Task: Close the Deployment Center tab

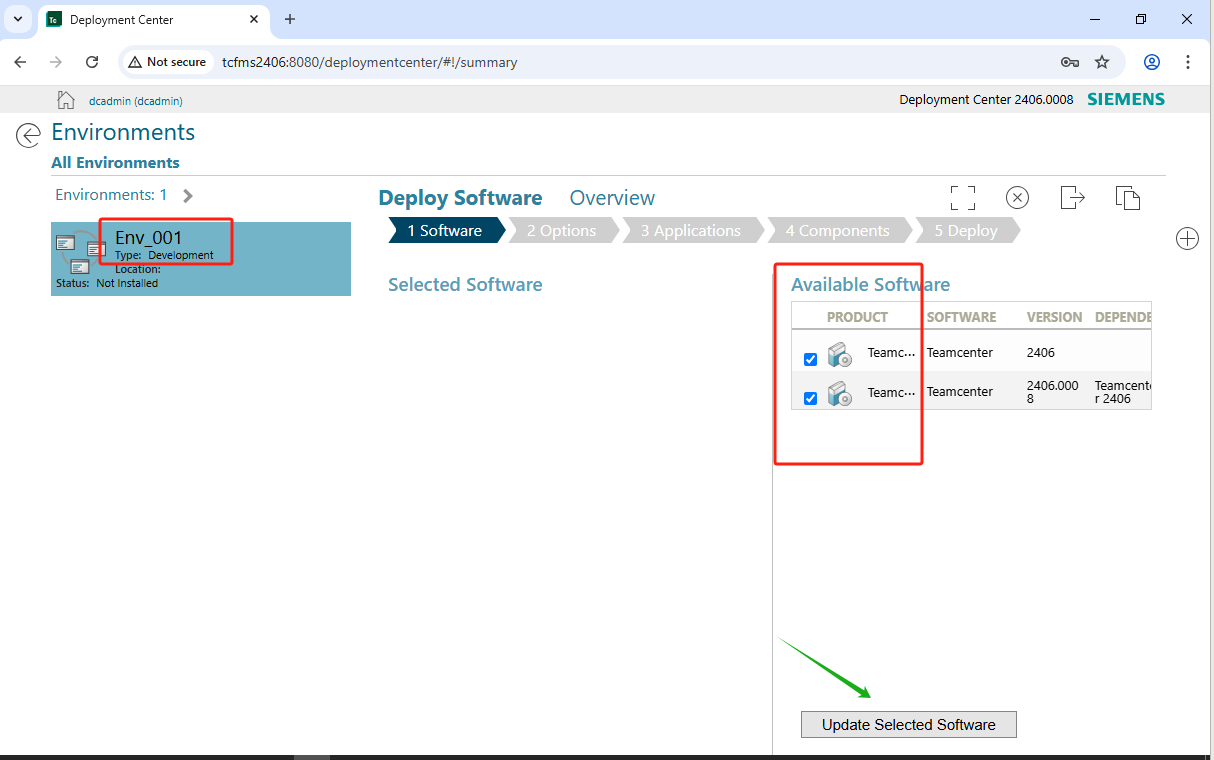Action: click(x=254, y=19)
